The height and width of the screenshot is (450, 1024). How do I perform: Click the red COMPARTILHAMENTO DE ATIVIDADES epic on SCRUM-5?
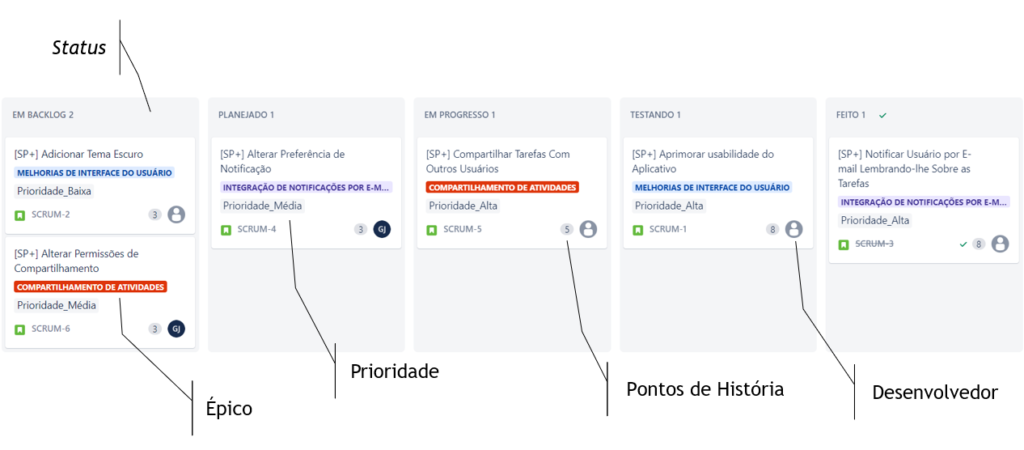pos(502,187)
